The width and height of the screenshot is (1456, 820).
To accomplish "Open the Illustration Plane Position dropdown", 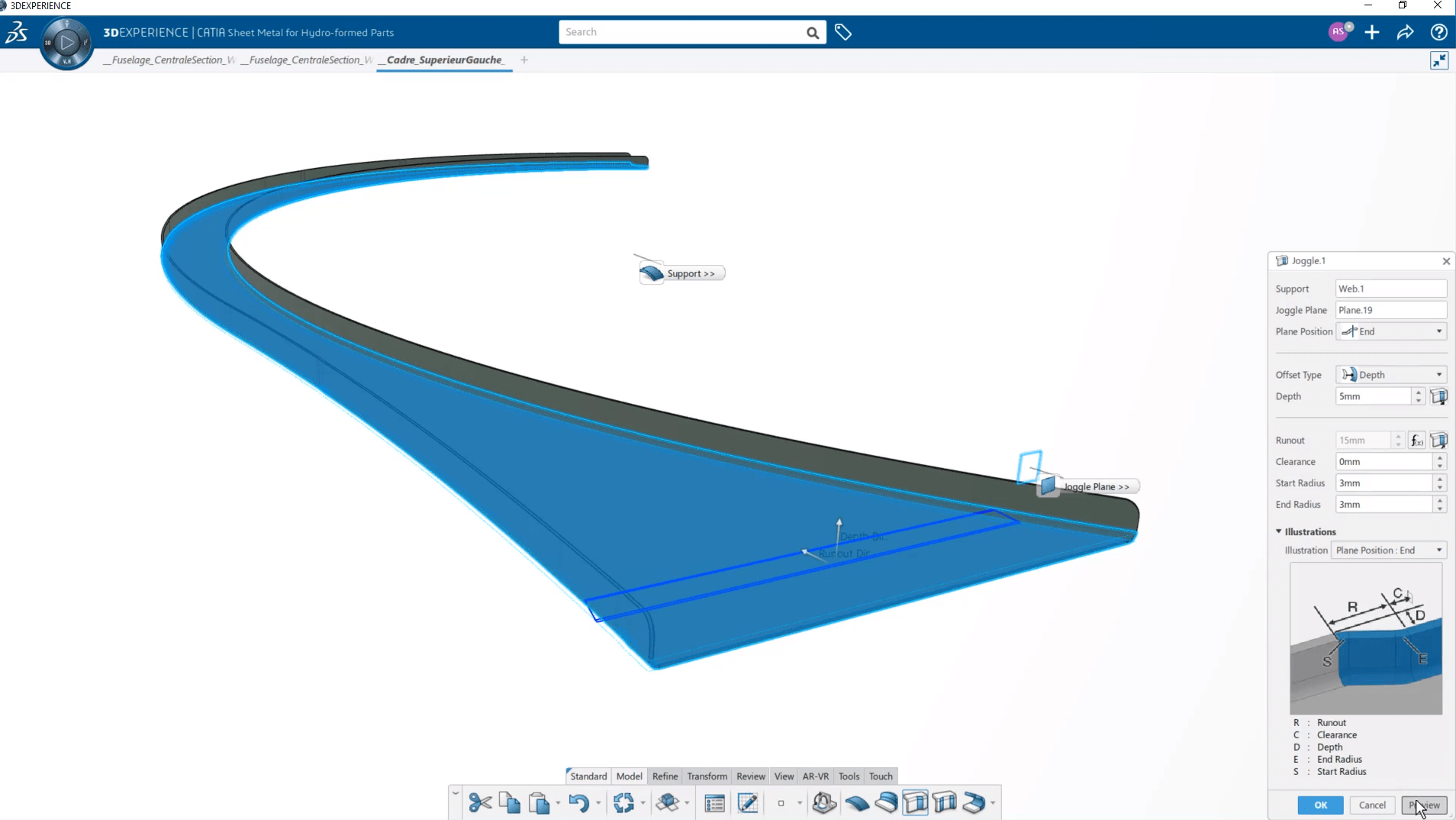I will [x=1389, y=550].
